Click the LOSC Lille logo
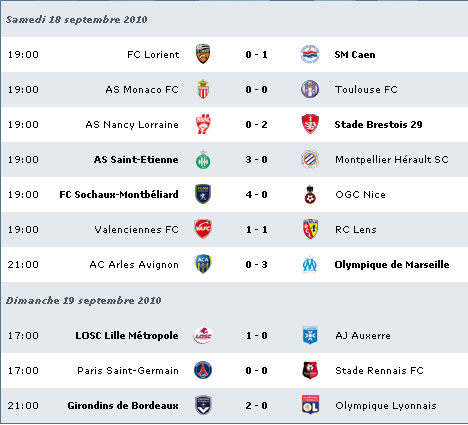The width and height of the screenshot is (468, 425). 203,335
